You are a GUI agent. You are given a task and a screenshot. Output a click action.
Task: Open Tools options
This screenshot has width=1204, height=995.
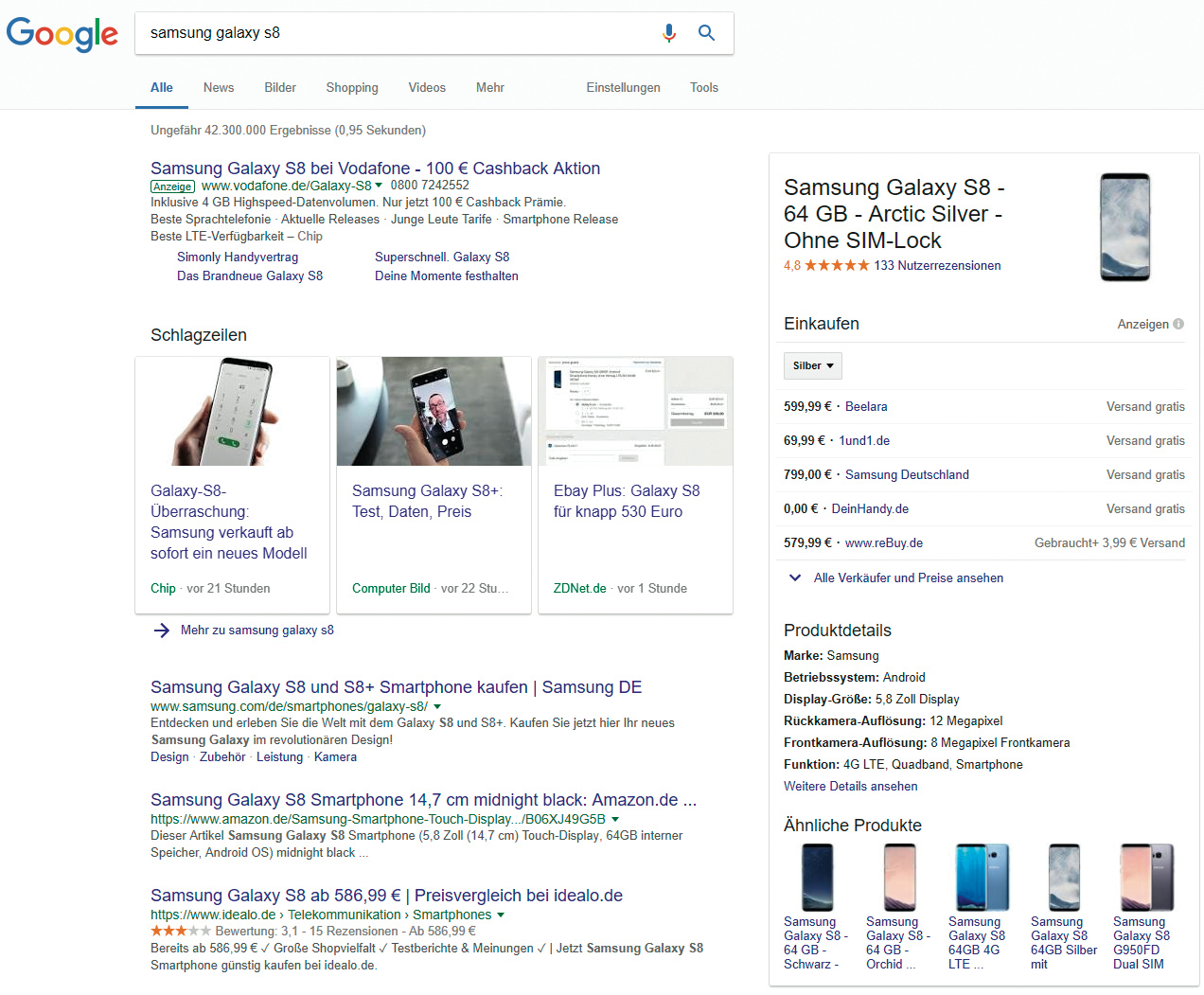[x=704, y=87]
